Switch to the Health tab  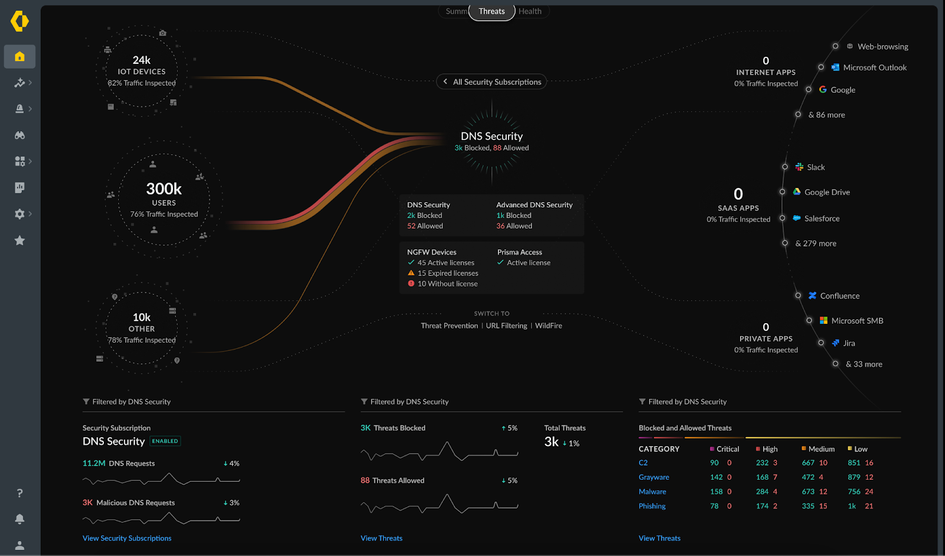click(x=530, y=11)
